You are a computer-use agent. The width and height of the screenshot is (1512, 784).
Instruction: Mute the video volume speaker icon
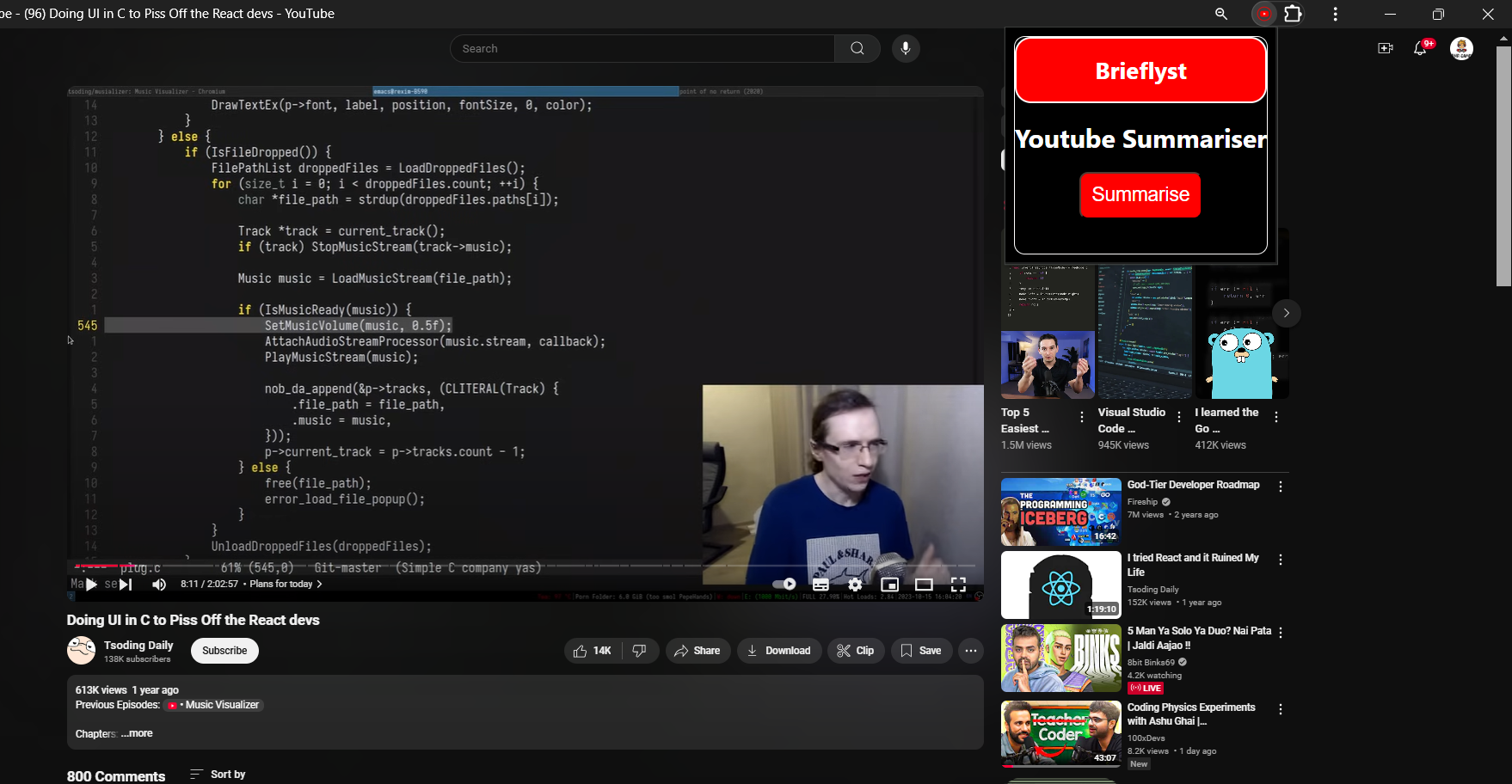pyautogui.click(x=159, y=585)
